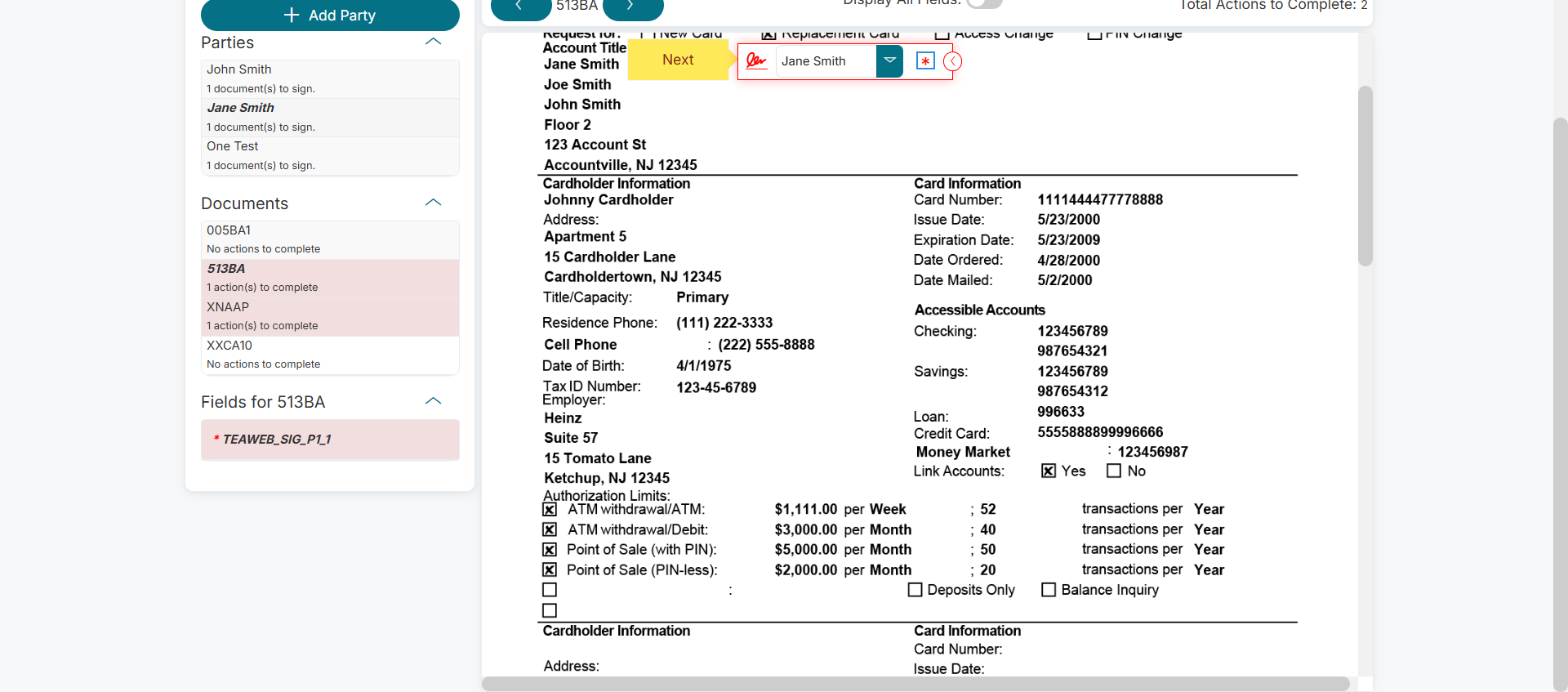Screen dimensions: 1568x692
Task: Click the document's horizontal scrollbar
Action: (915, 684)
